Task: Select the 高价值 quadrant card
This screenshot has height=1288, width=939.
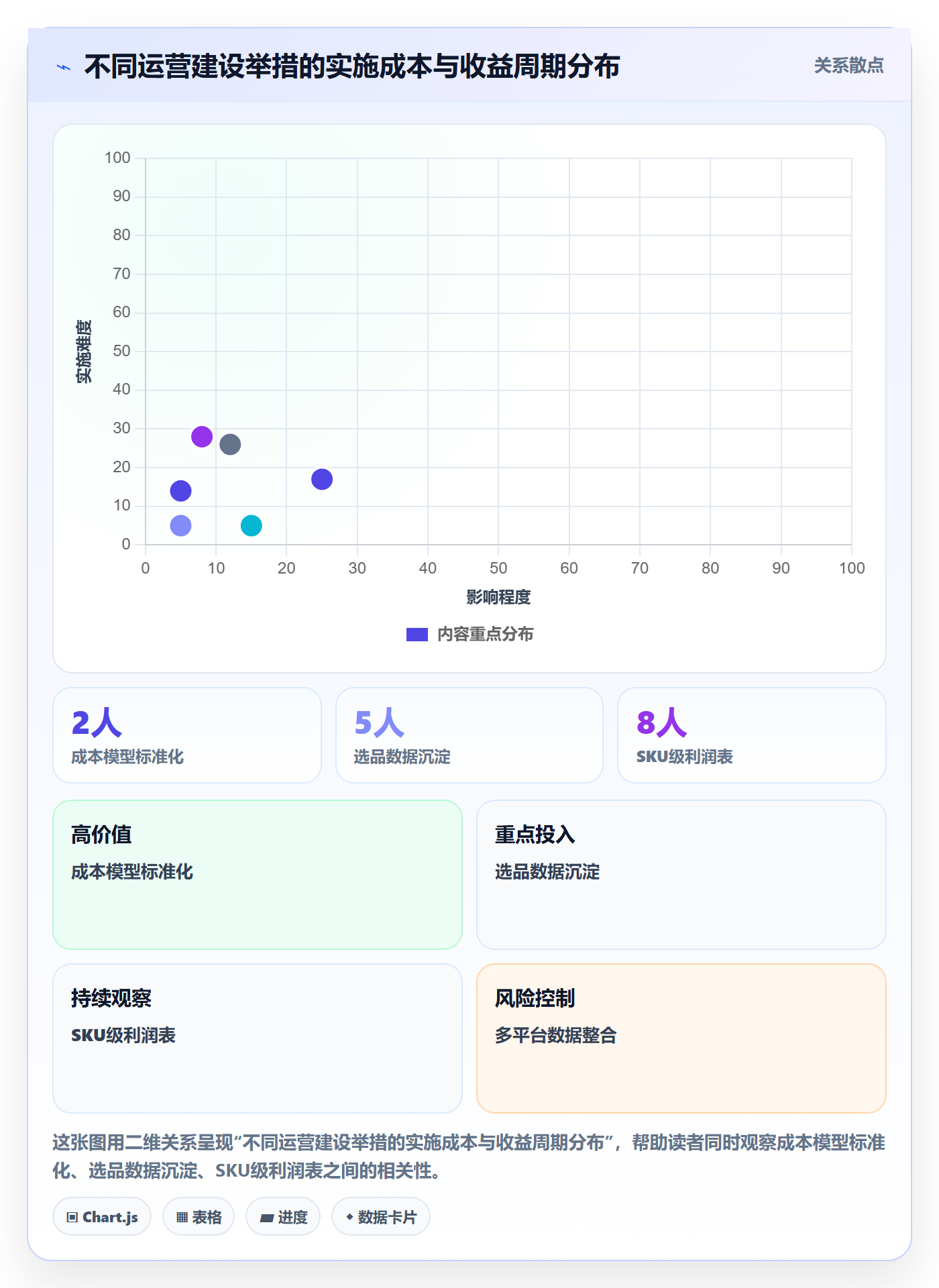Action: click(258, 875)
